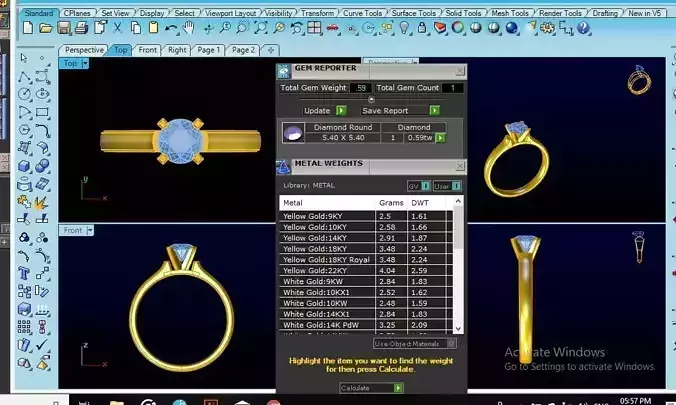Click the taskbar clock showing 05:57 PM
The image size is (676, 405).
point(635,401)
